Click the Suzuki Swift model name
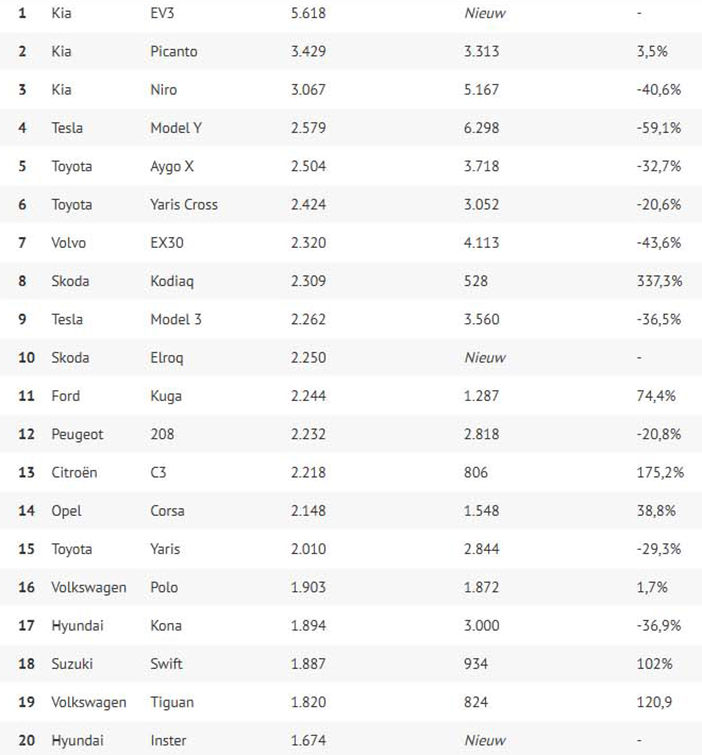Viewport: 702px width, 755px height. tap(166, 664)
